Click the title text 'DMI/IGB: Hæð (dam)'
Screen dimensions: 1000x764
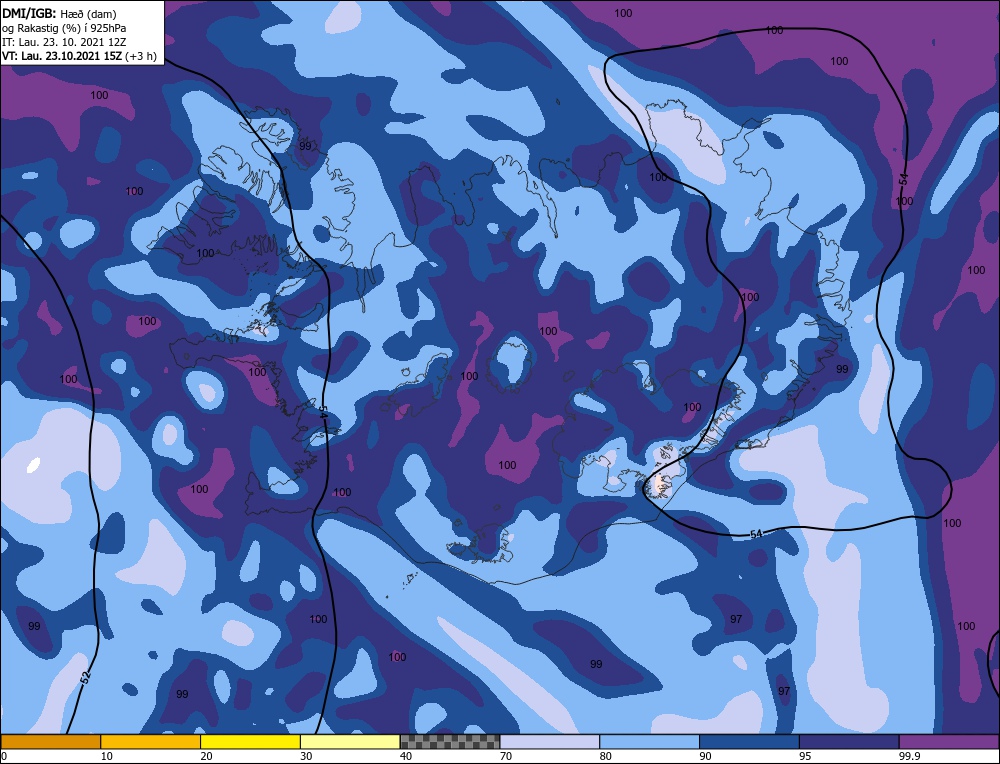[59, 13]
